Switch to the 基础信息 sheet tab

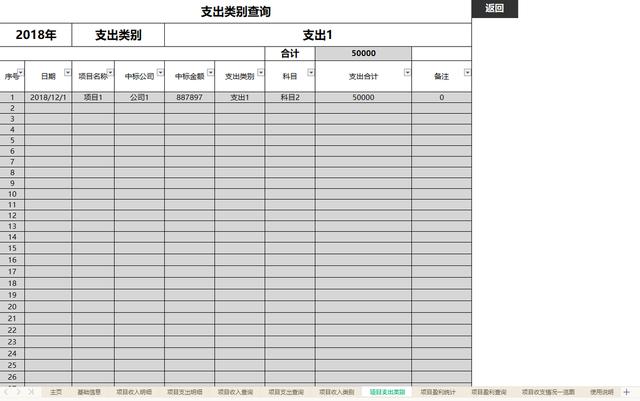coord(89,392)
